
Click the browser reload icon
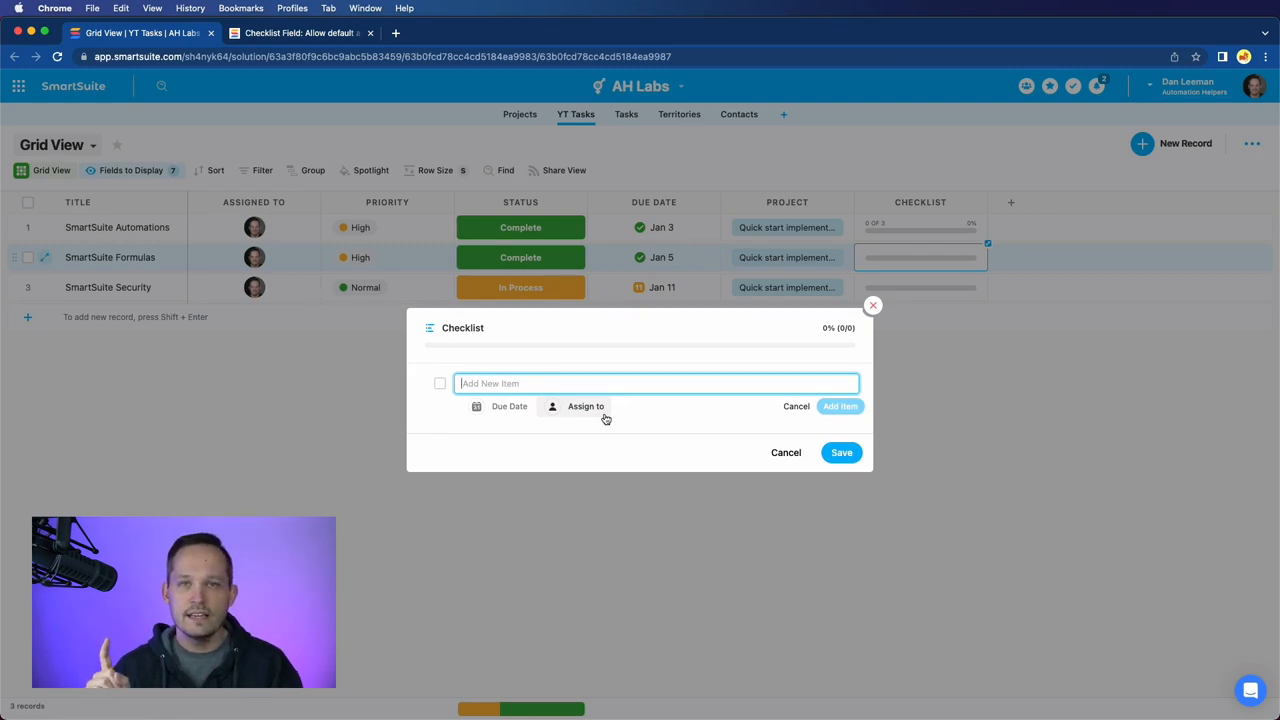point(57,57)
